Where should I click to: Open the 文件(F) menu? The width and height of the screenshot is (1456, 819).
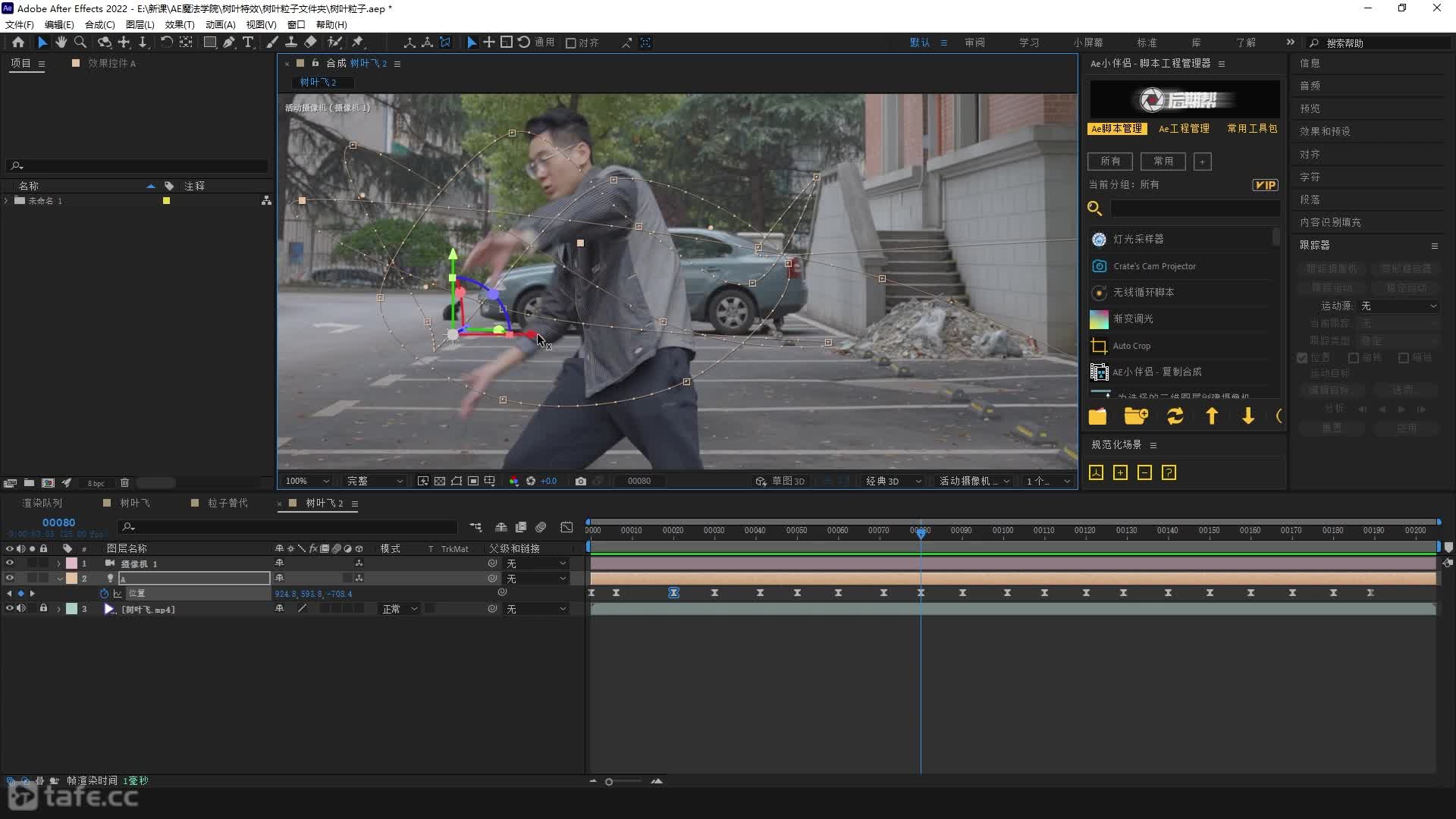click(19, 24)
